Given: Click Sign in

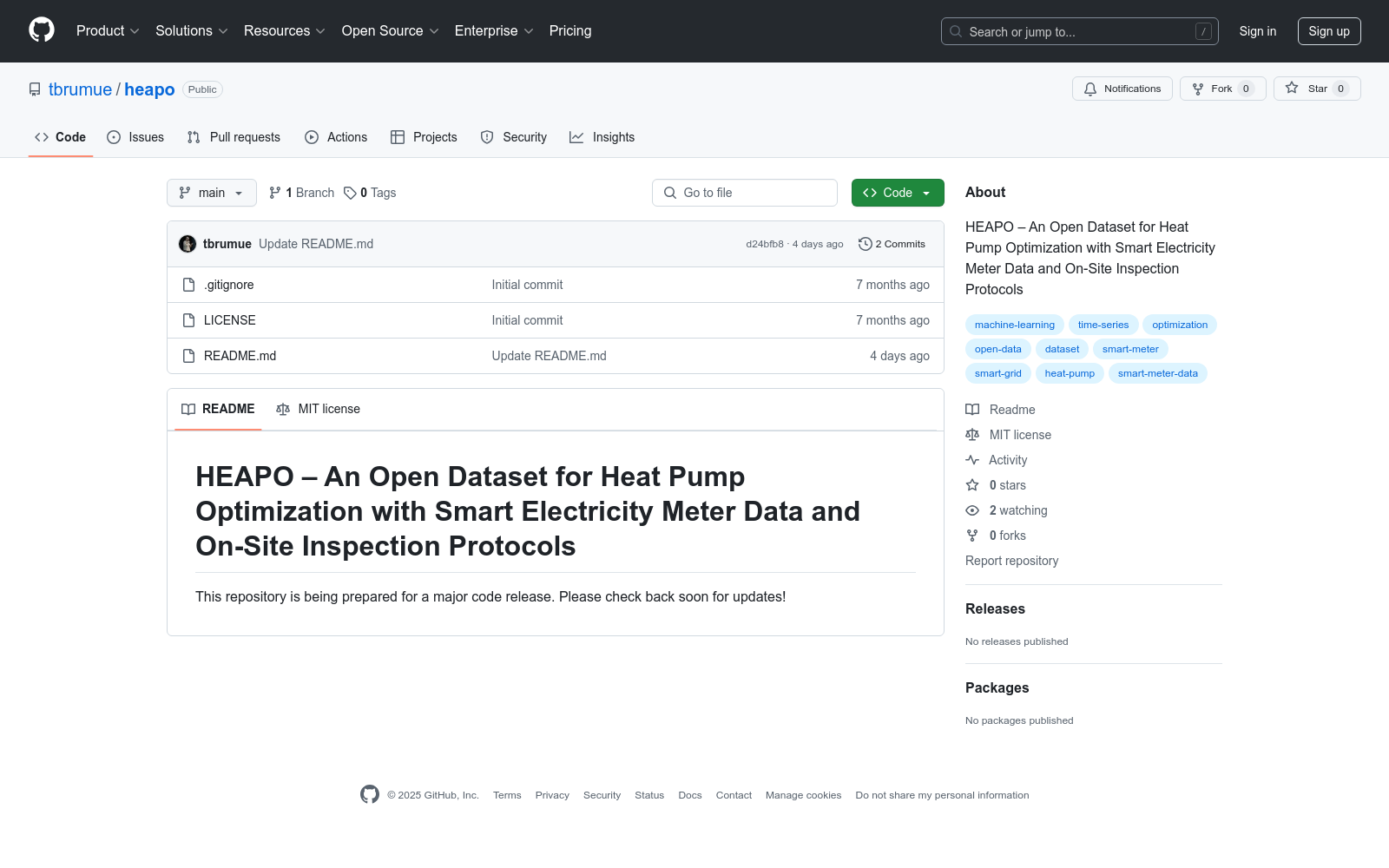Looking at the screenshot, I should 1258,31.
